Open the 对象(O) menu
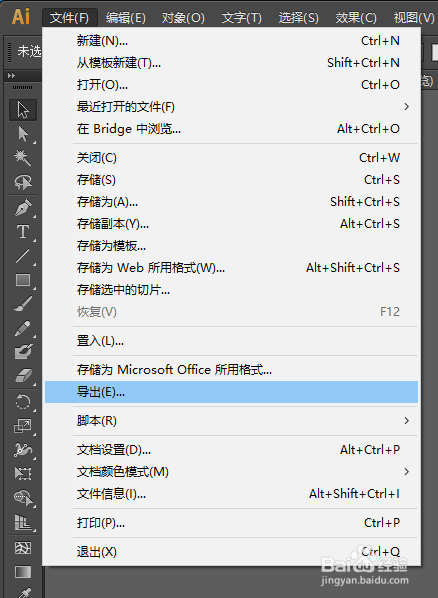This screenshot has width=438, height=598. pos(183,18)
